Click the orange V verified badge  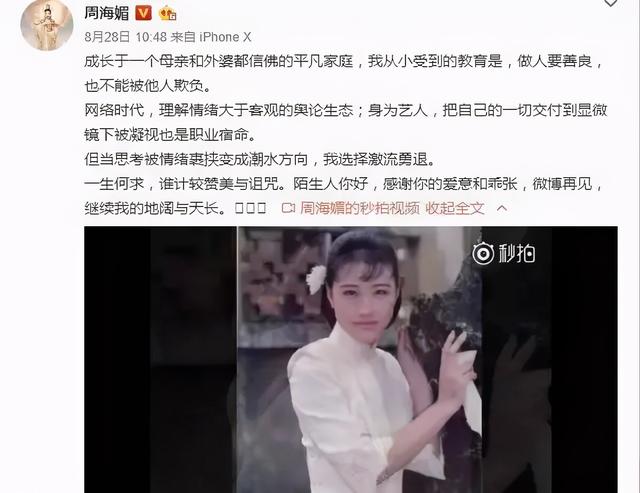pyautogui.click(x=143, y=13)
